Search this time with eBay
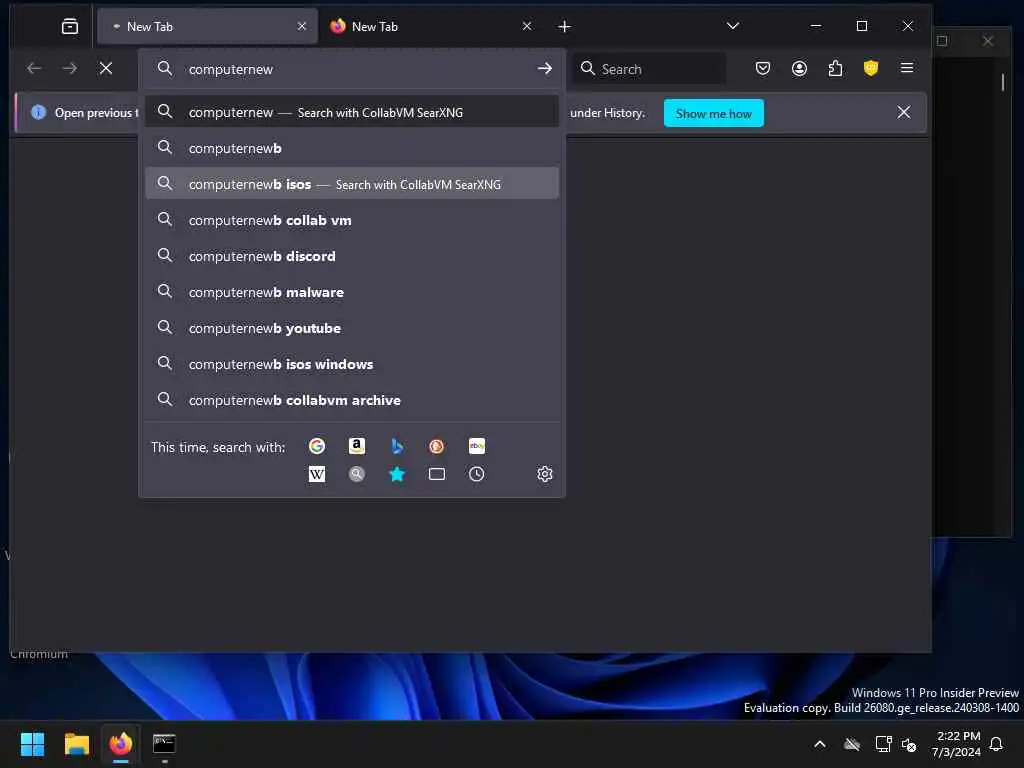 [x=477, y=446]
